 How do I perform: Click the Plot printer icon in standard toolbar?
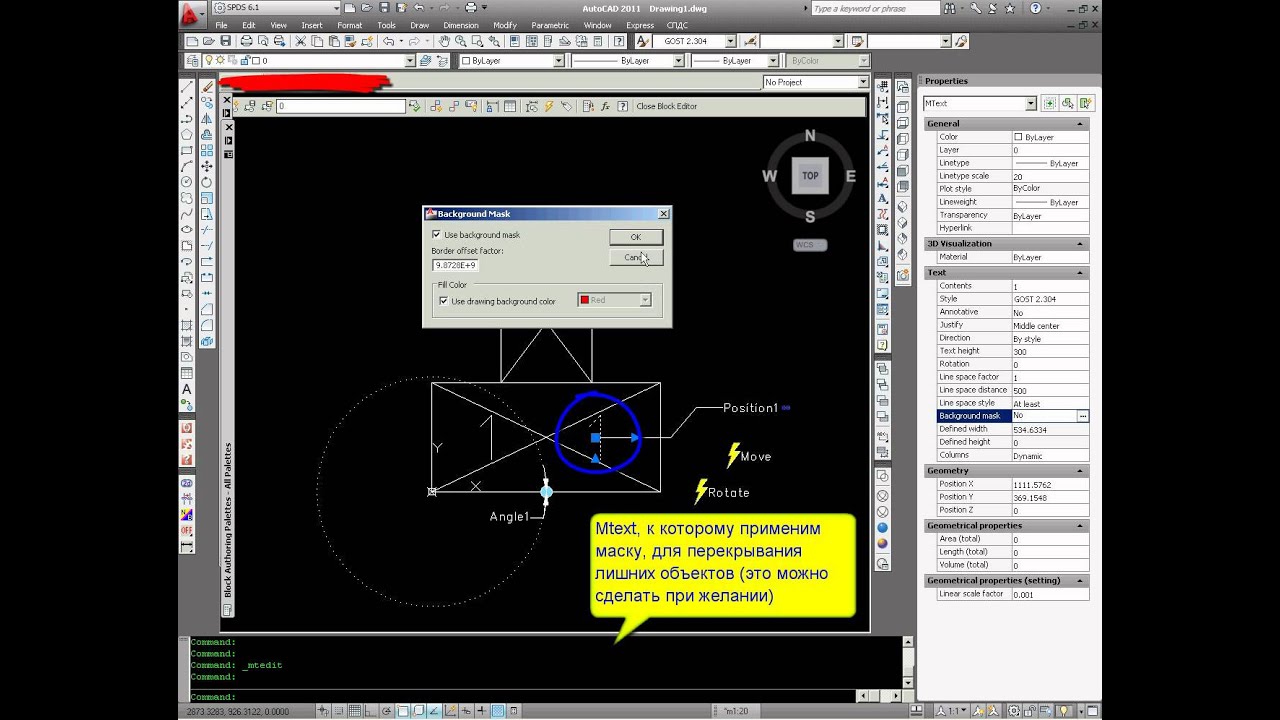point(246,41)
